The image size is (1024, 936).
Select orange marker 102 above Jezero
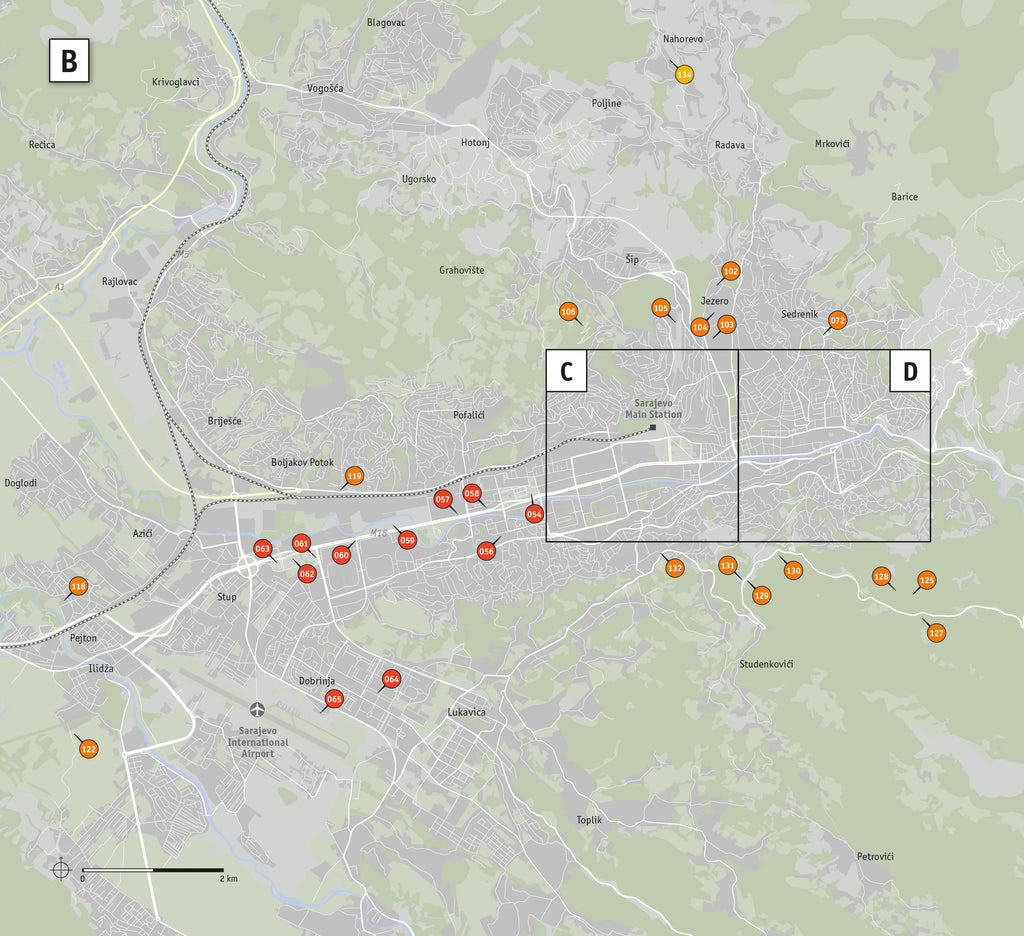click(730, 271)
